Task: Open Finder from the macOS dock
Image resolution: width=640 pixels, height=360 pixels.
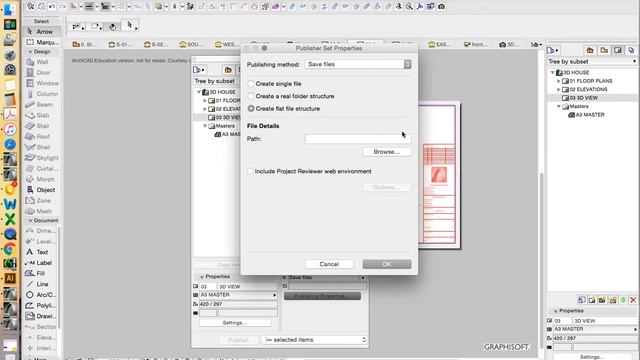Action: [x=10, y=9]
